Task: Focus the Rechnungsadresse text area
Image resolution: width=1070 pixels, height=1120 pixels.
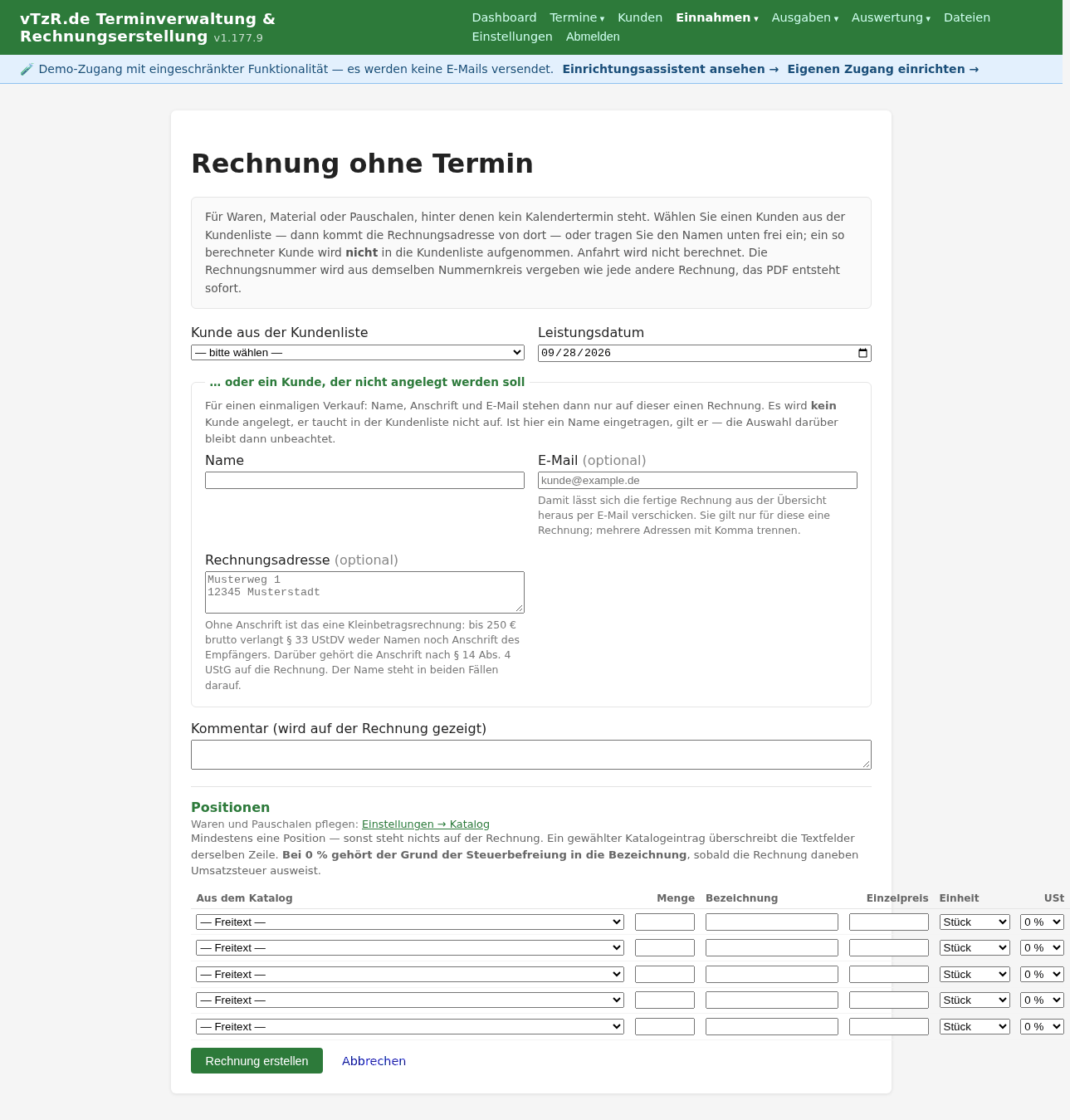Action: click(364, 592)
